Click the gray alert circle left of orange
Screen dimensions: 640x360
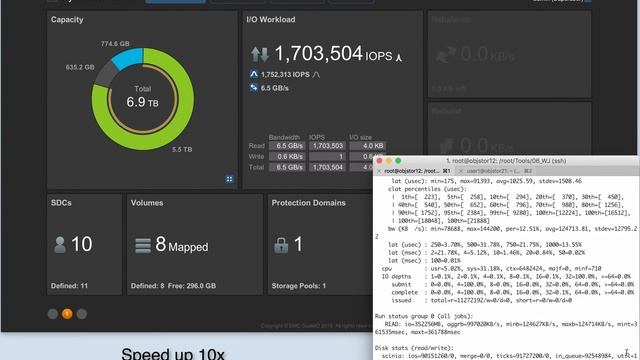[x=53, y=313]
